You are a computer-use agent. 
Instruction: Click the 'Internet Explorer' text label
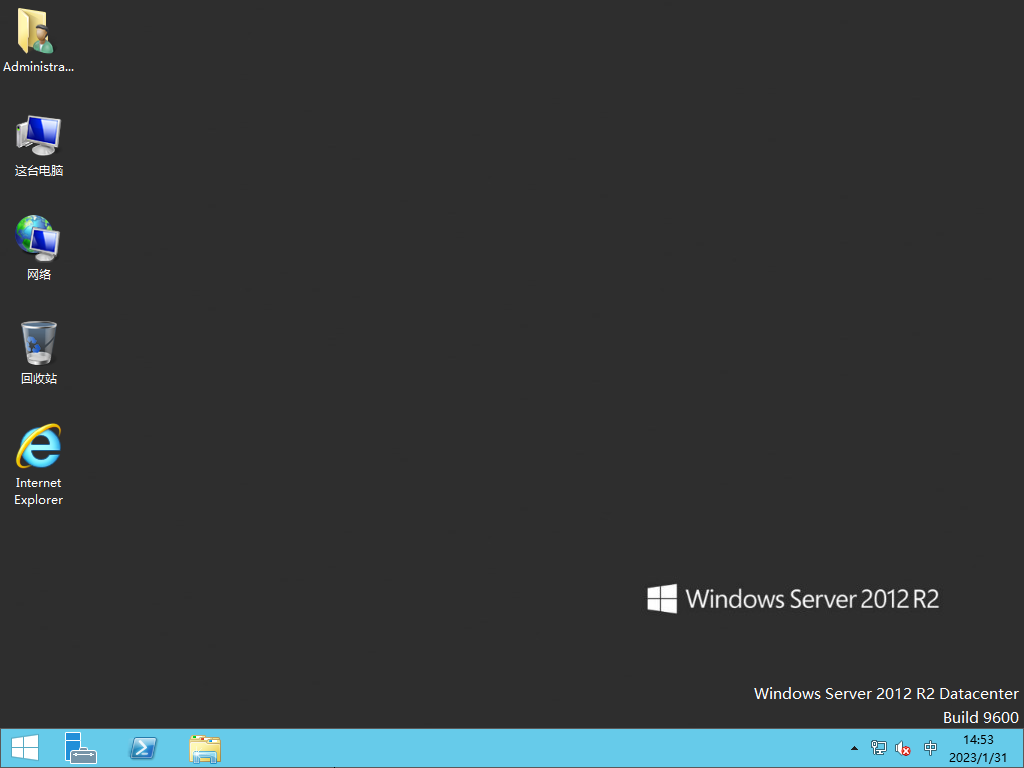pyautogui.click(x=38, y=491)
